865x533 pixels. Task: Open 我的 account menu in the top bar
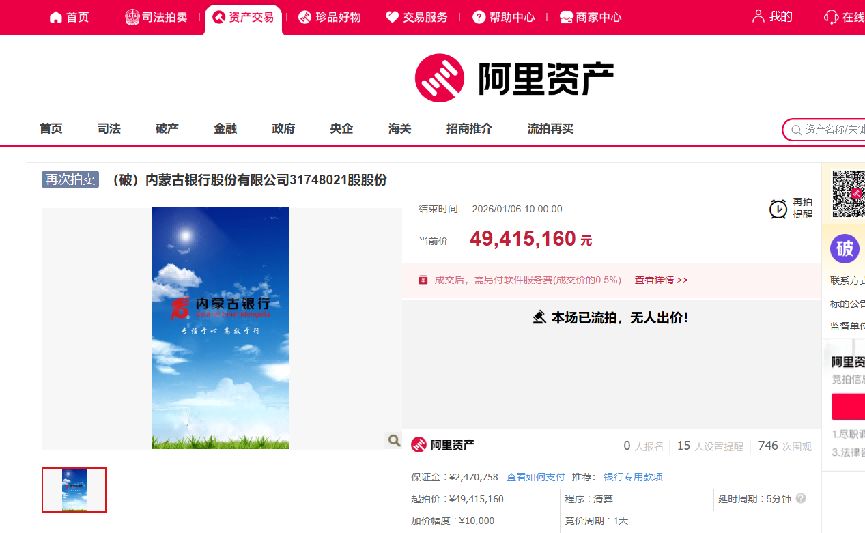772,17
